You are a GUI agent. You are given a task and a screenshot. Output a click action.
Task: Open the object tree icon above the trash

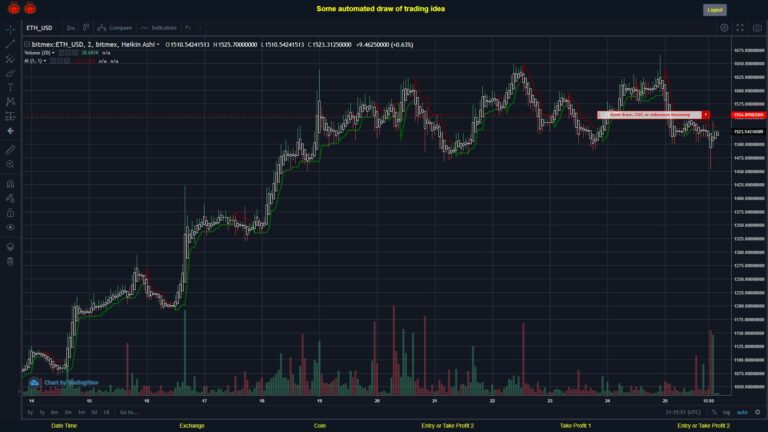pos(10,246)
